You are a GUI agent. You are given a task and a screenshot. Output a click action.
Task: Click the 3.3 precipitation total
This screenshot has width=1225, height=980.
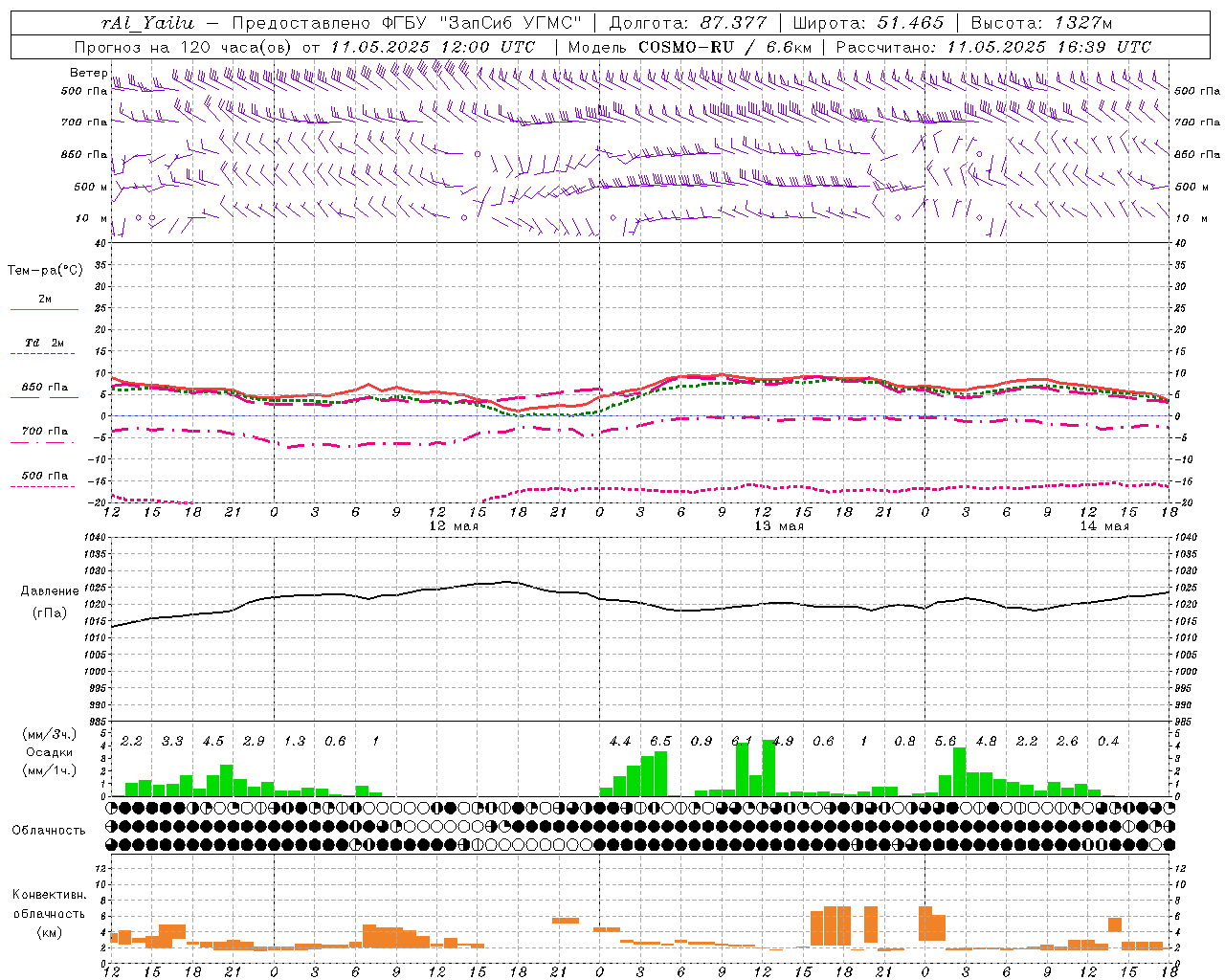[172, 742]
